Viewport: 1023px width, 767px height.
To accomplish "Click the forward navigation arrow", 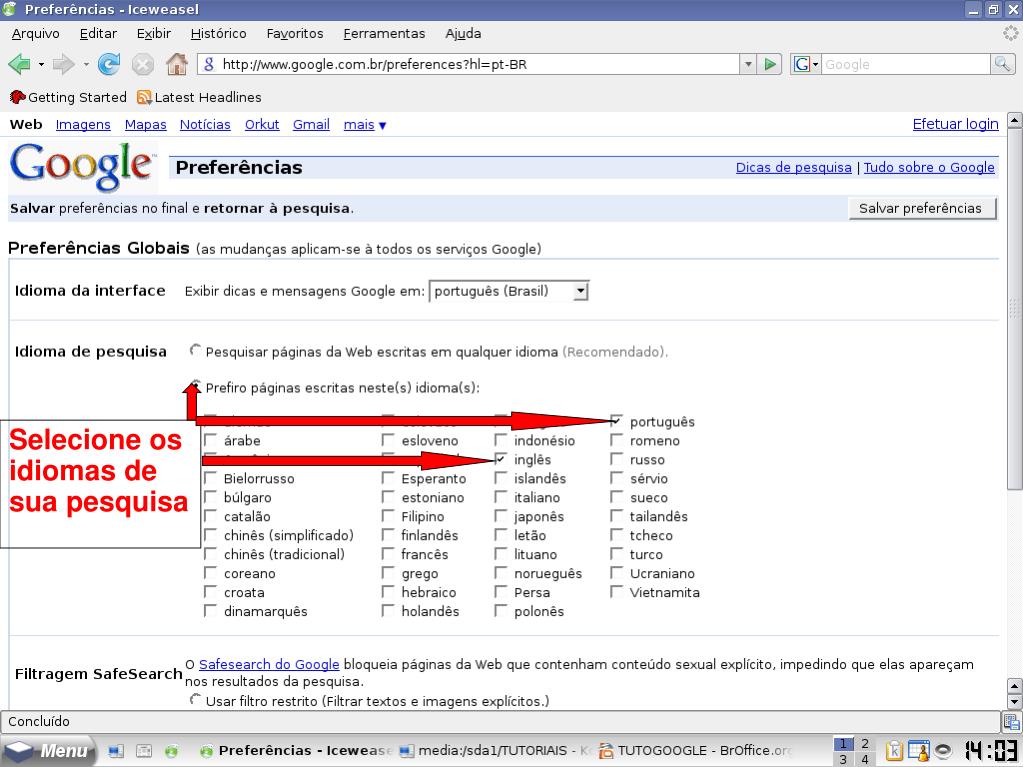I will tap(63, 64).
